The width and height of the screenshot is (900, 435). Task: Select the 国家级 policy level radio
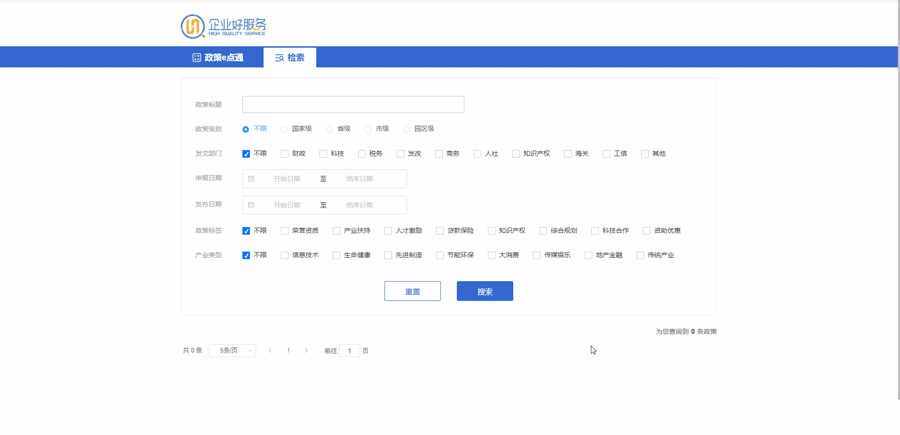tap(284, 129)
